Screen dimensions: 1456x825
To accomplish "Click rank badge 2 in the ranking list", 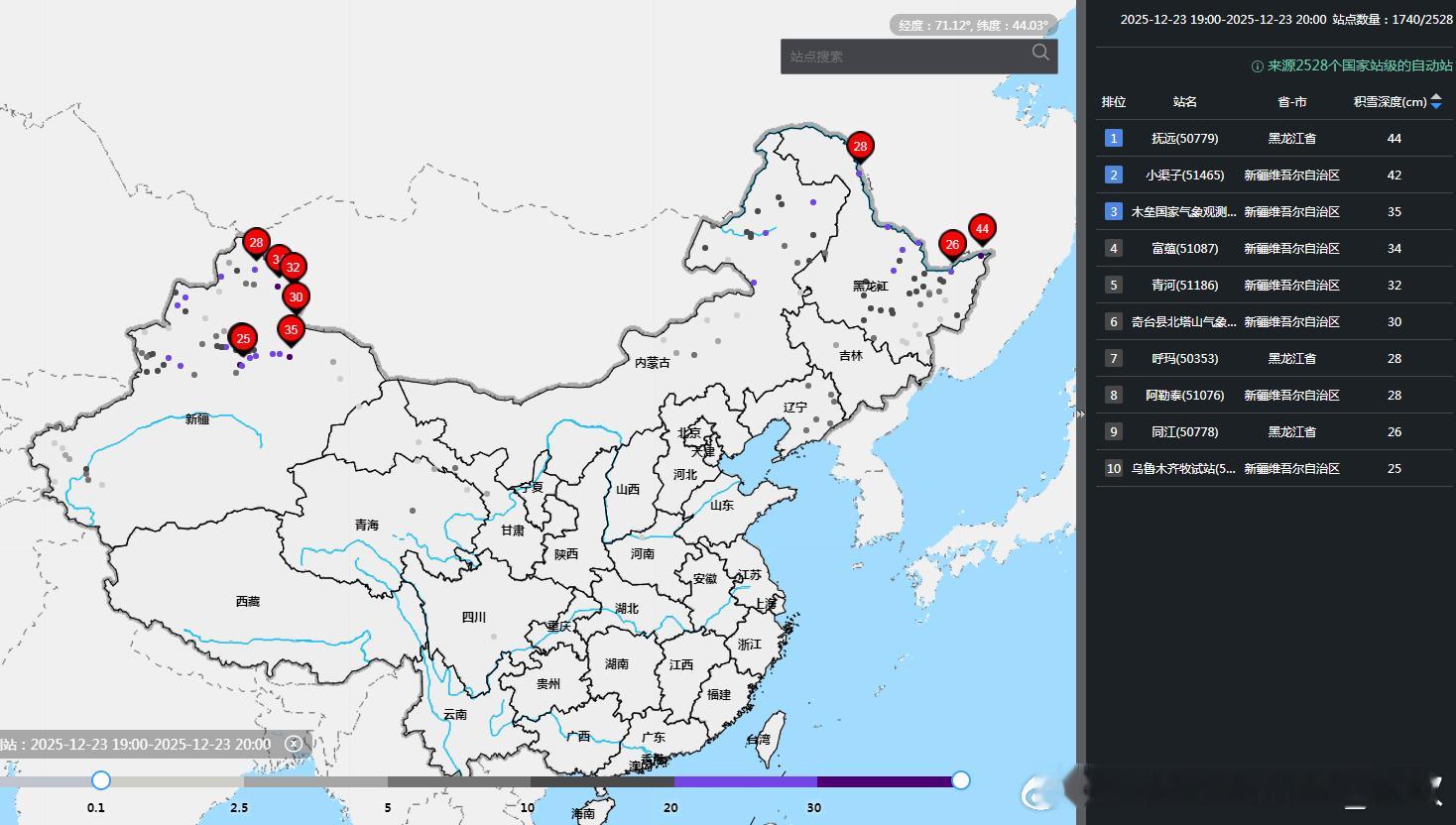I will 1114,176.
